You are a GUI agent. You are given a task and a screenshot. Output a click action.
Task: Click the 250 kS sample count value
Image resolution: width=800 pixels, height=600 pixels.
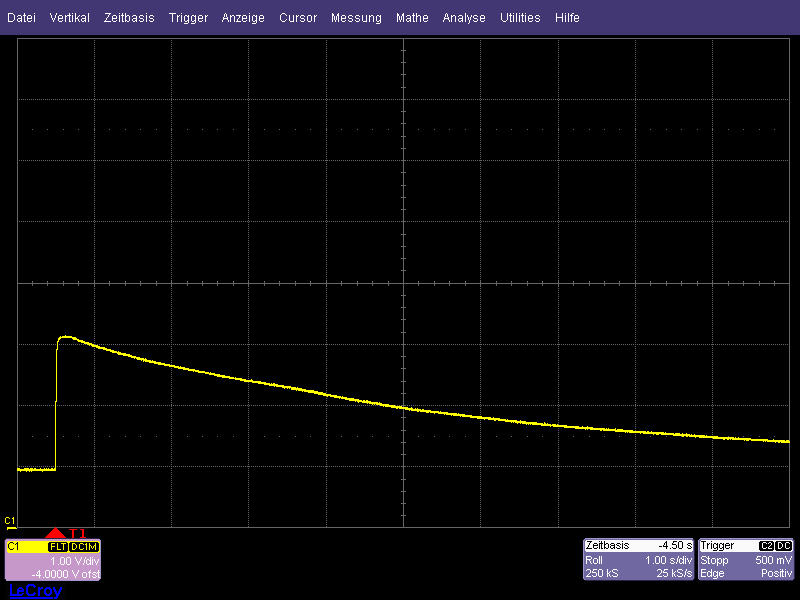coord(602,573)
